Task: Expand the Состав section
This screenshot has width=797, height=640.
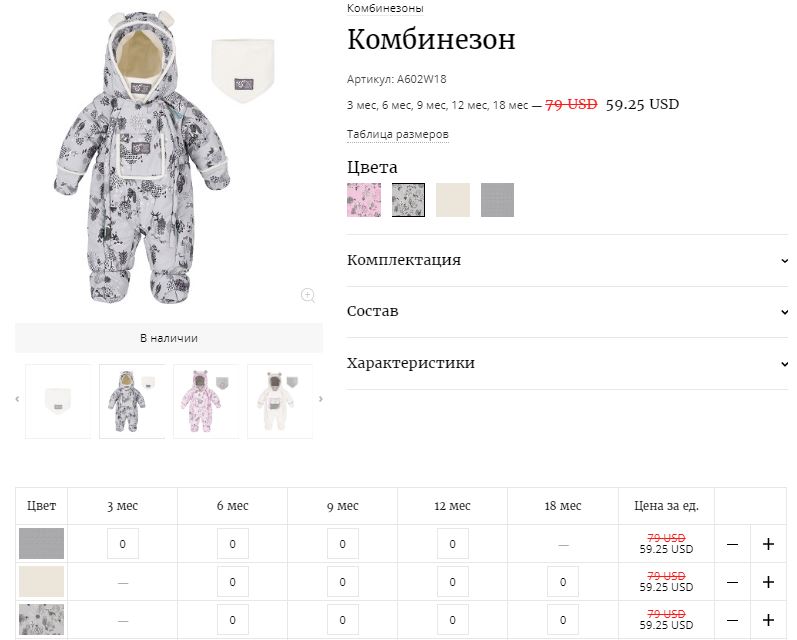Action: pyautogui.click(x=566, y=311)
